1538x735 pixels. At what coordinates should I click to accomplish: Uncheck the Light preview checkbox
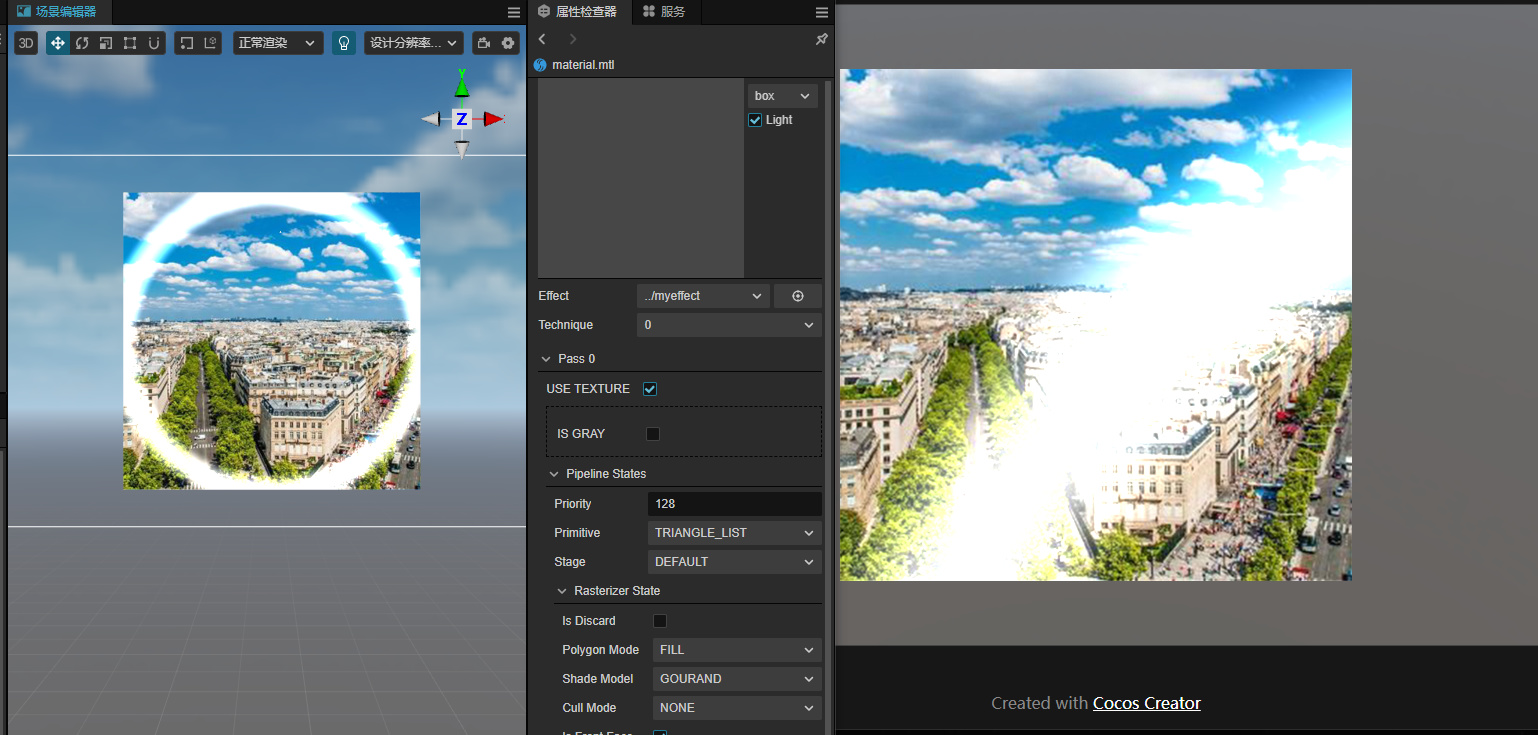tap(755, 120)
